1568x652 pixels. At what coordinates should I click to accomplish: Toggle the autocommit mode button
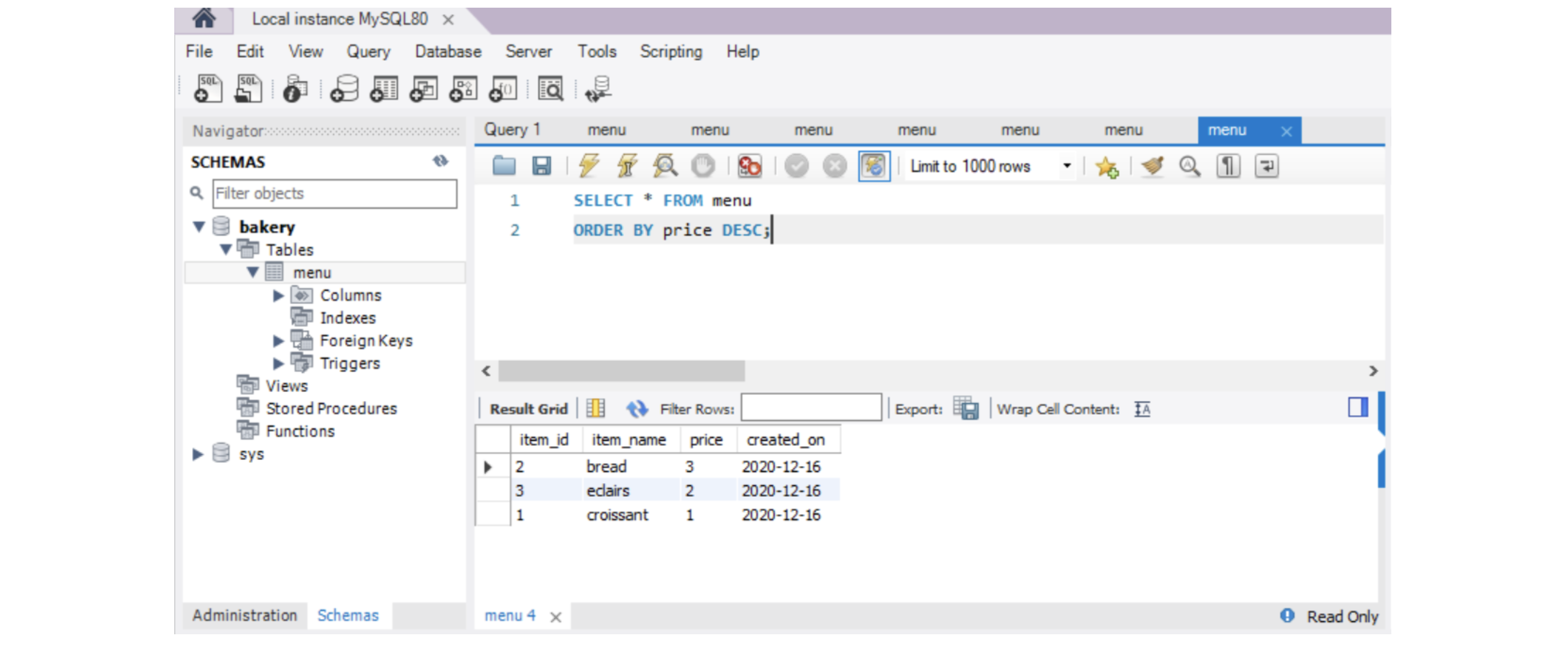point(874,165)
